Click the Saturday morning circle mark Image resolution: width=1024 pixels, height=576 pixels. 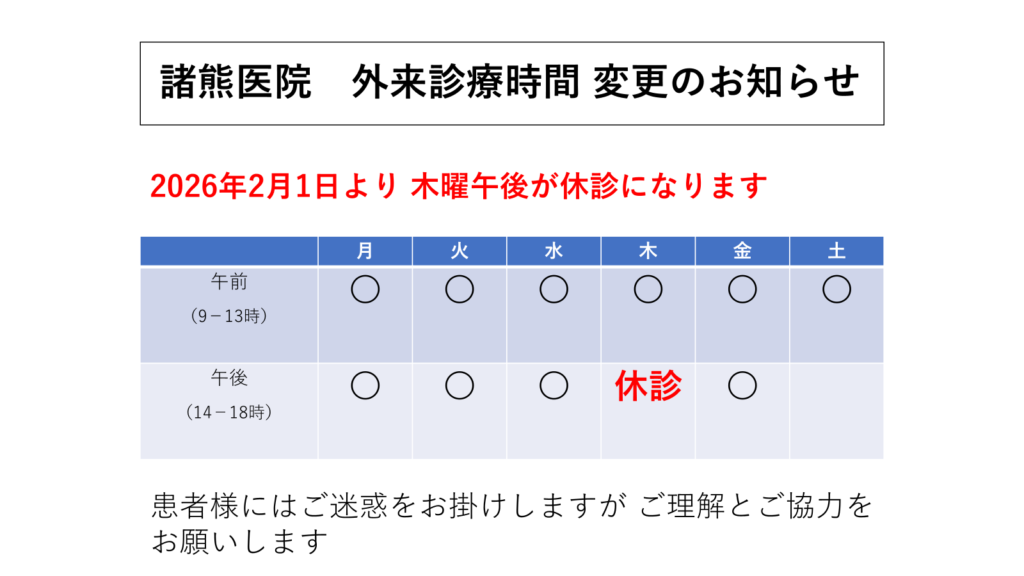(x=836, y=290)
